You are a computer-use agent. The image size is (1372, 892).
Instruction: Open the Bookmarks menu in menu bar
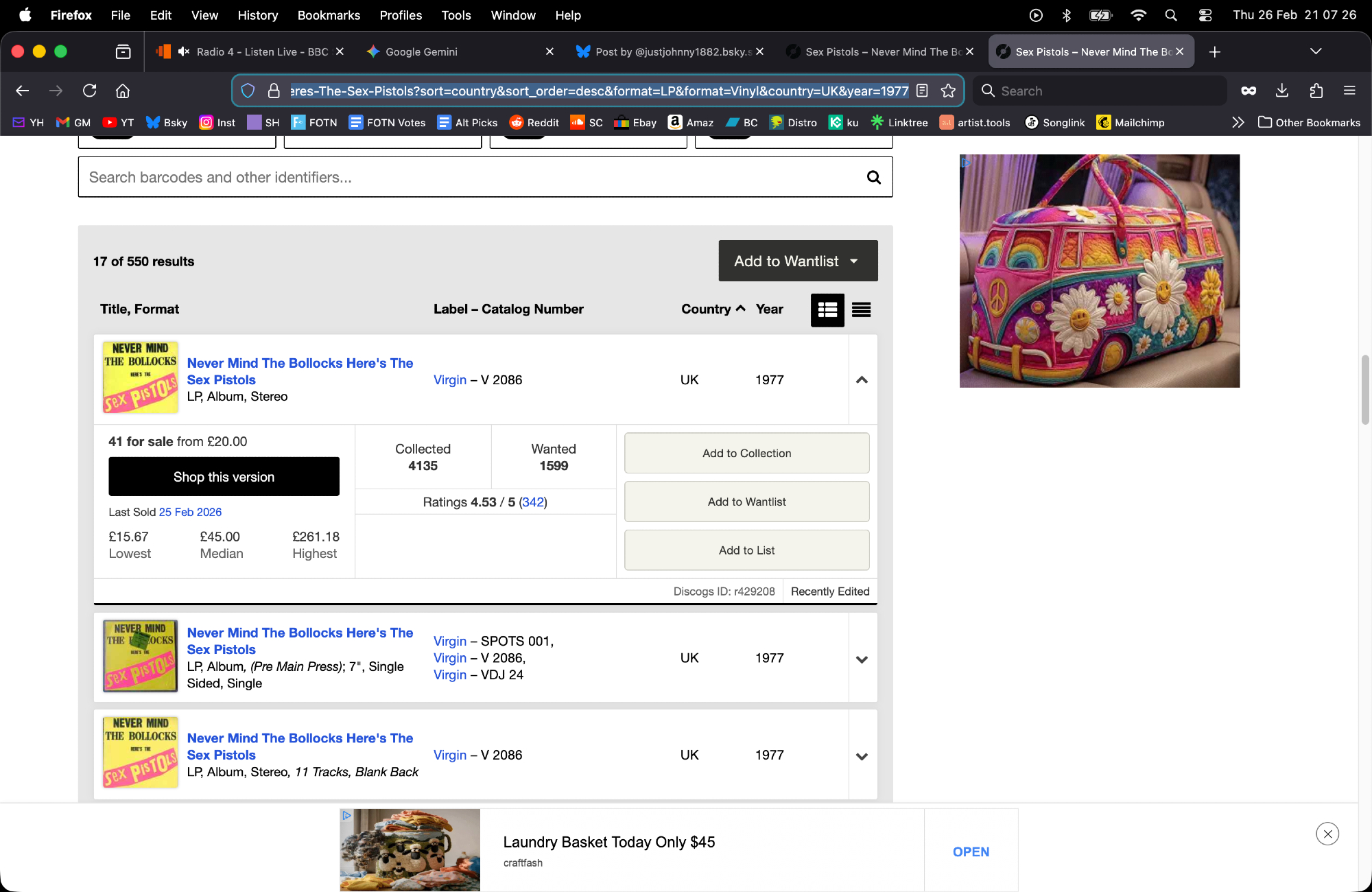click(x=329, y=15)
